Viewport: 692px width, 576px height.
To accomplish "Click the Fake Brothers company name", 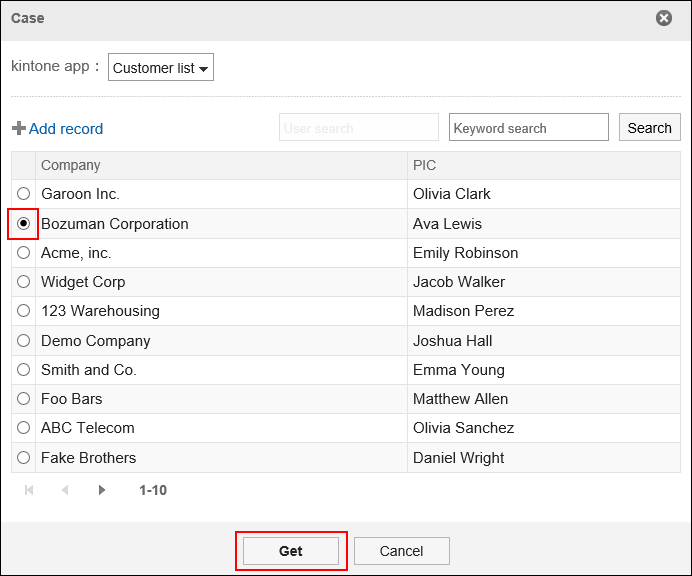I will [x=89, y=458].
